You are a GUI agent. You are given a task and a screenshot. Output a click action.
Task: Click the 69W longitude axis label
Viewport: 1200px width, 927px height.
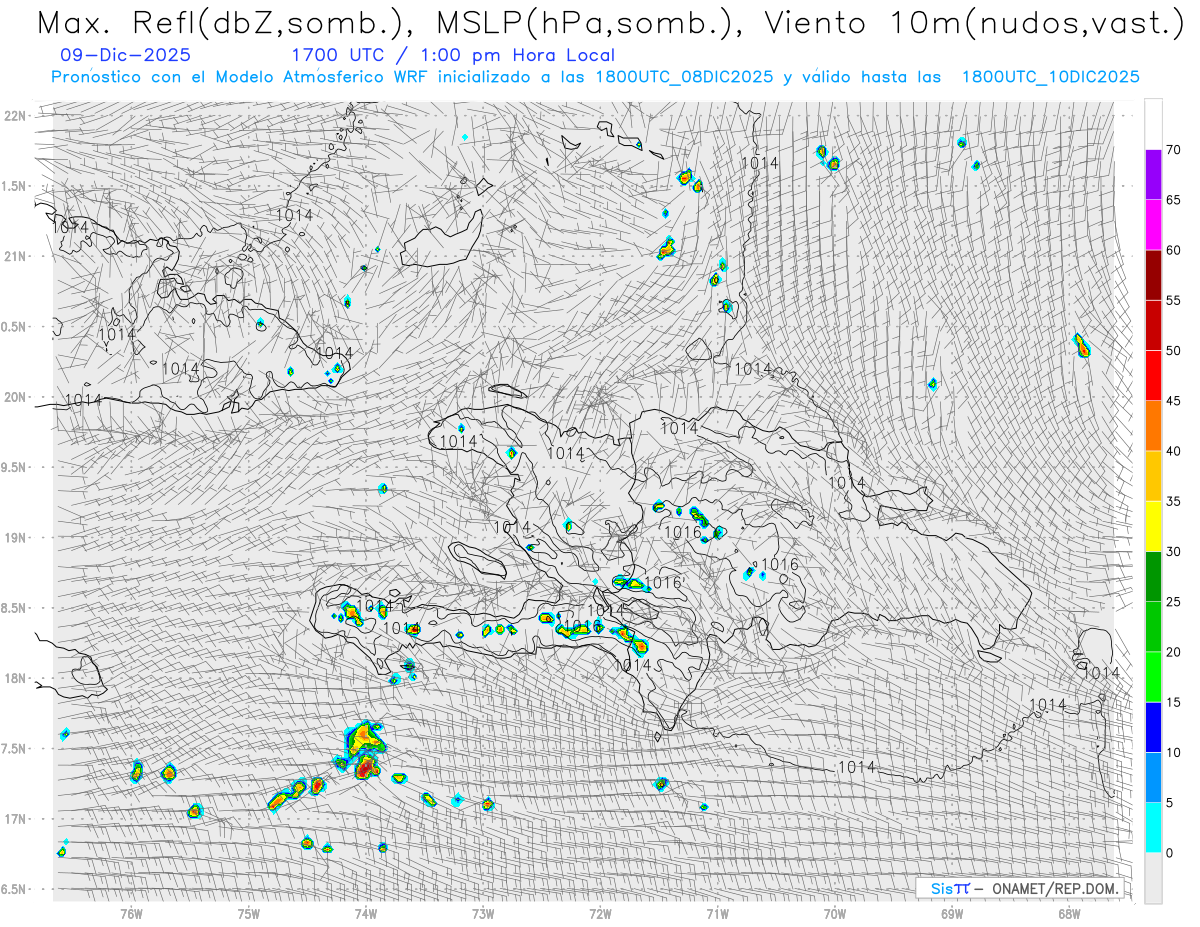pyautogui.click(x=952, y=912)
